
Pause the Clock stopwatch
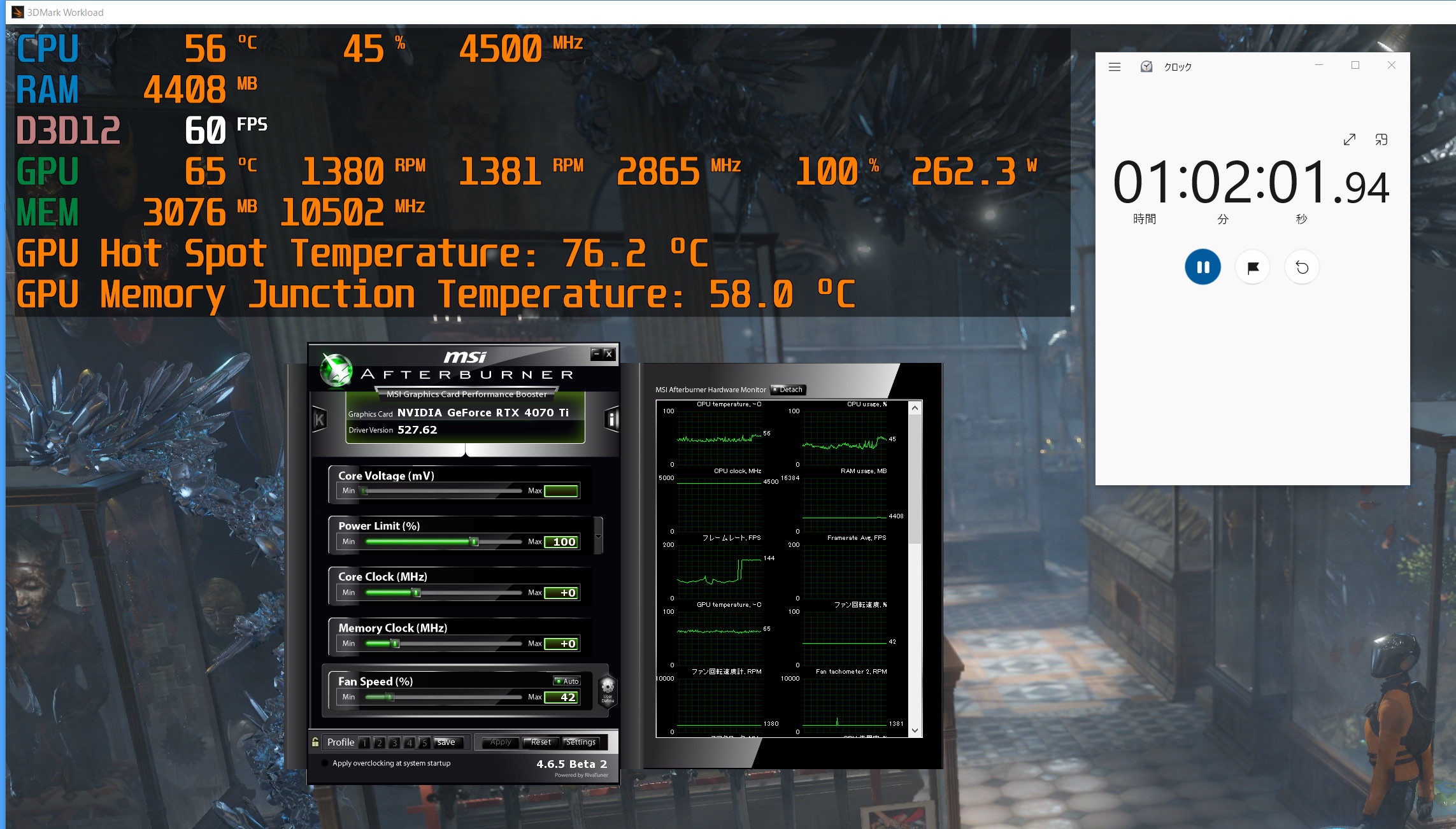coord(1203,267)
